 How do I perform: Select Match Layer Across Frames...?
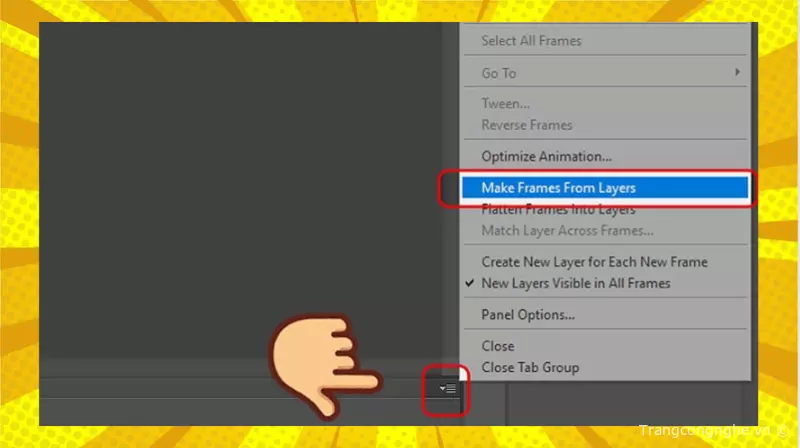pos(567,231)
